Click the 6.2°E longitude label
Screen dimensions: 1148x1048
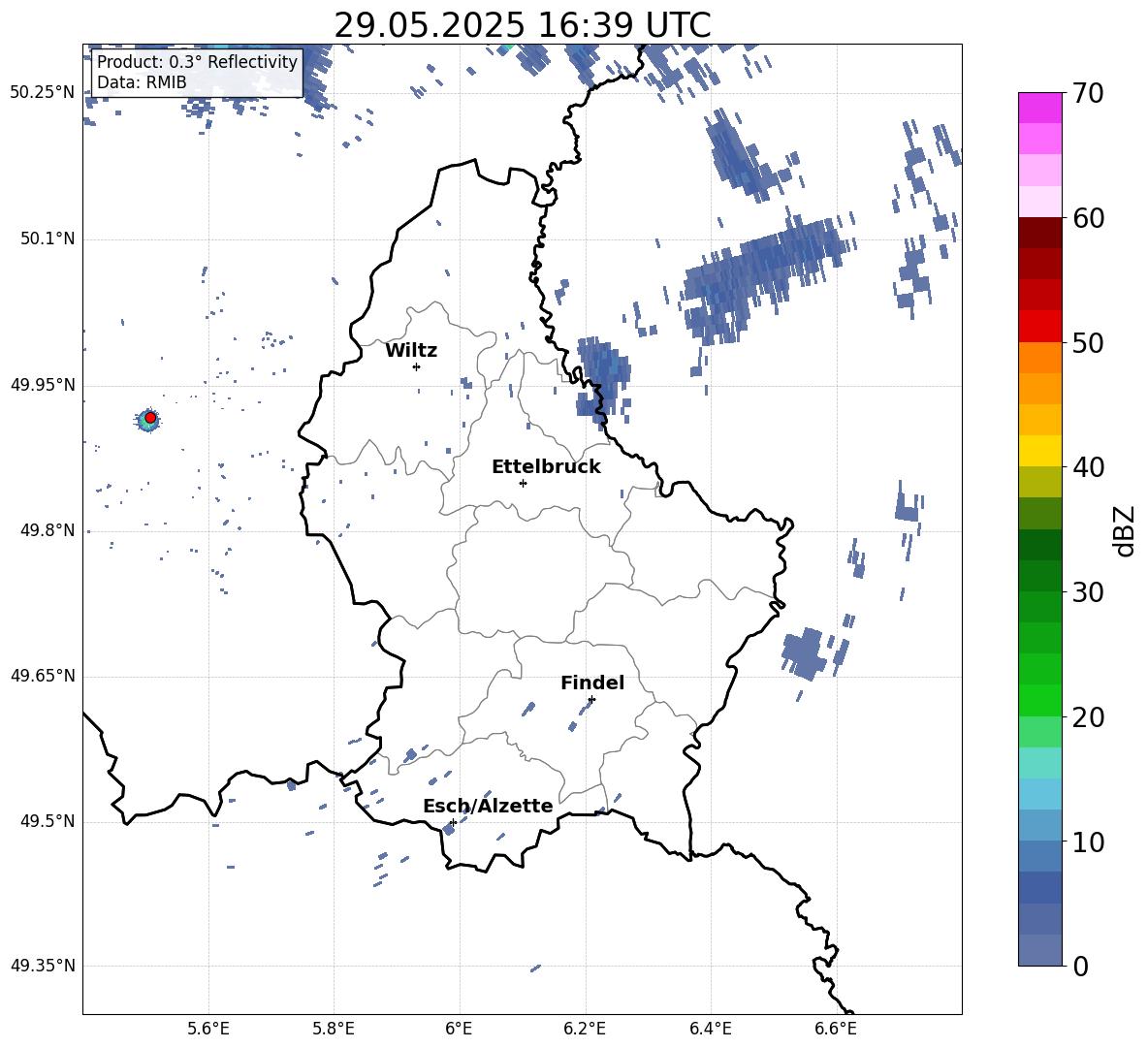click(x=585, y=1029)
